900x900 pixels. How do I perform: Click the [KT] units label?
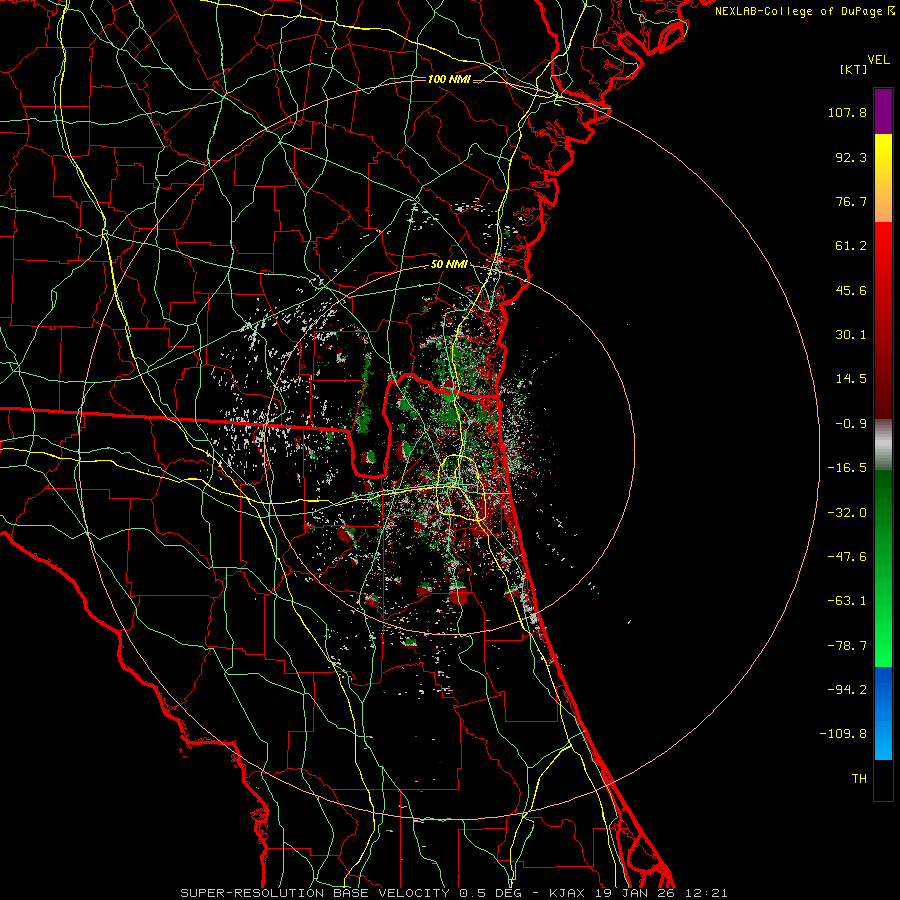point(854,69)
